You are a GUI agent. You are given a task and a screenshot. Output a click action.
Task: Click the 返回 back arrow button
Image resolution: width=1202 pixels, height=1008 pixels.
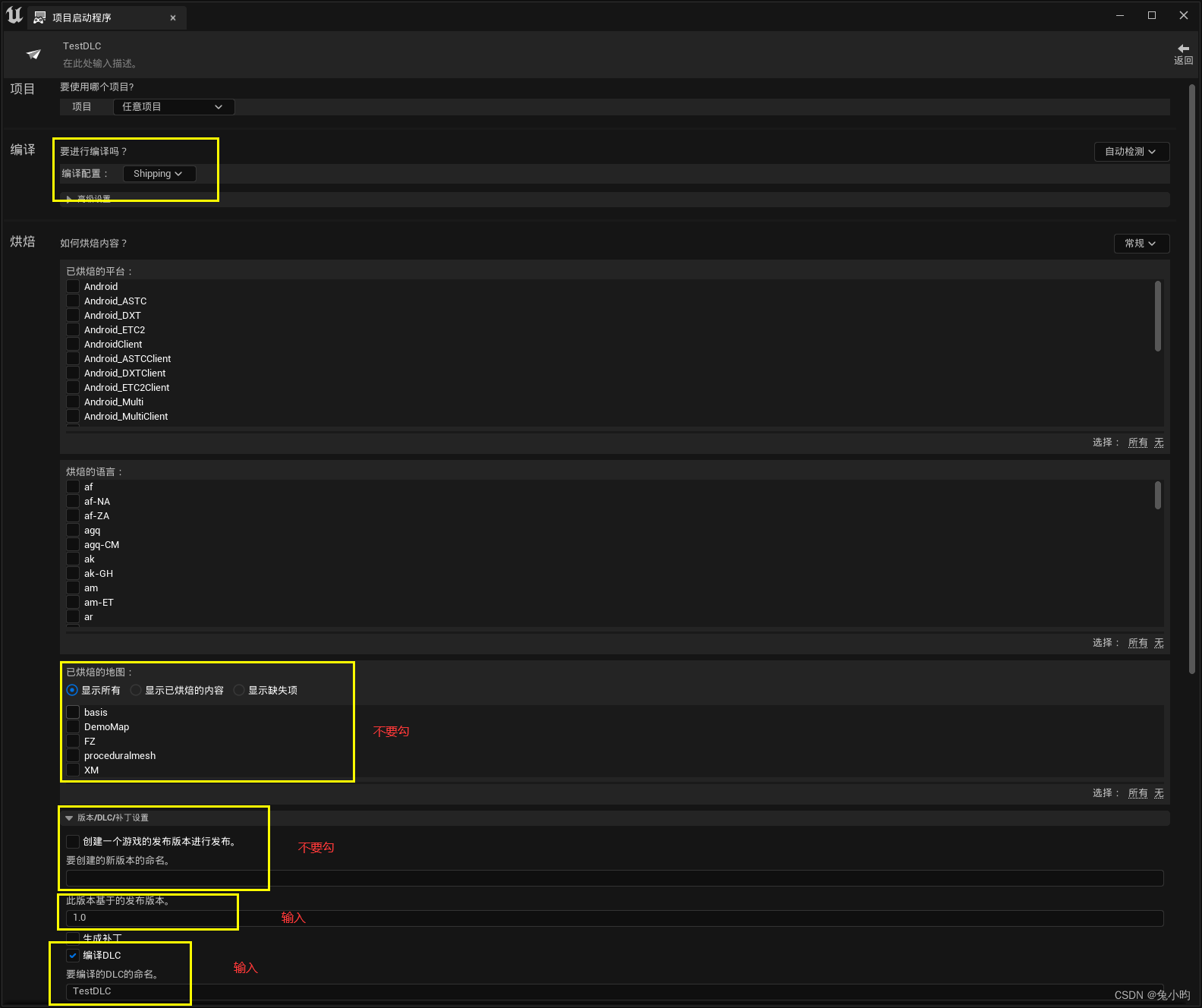[1183, 53]
